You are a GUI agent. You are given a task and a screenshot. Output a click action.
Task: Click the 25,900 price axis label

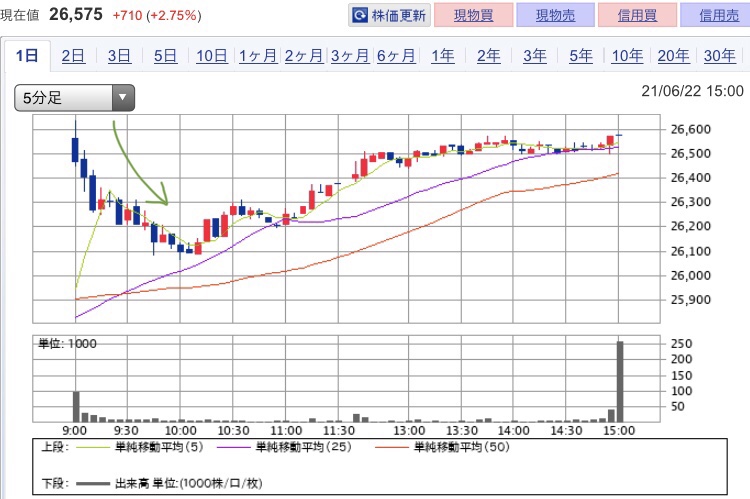click(691, 300)
